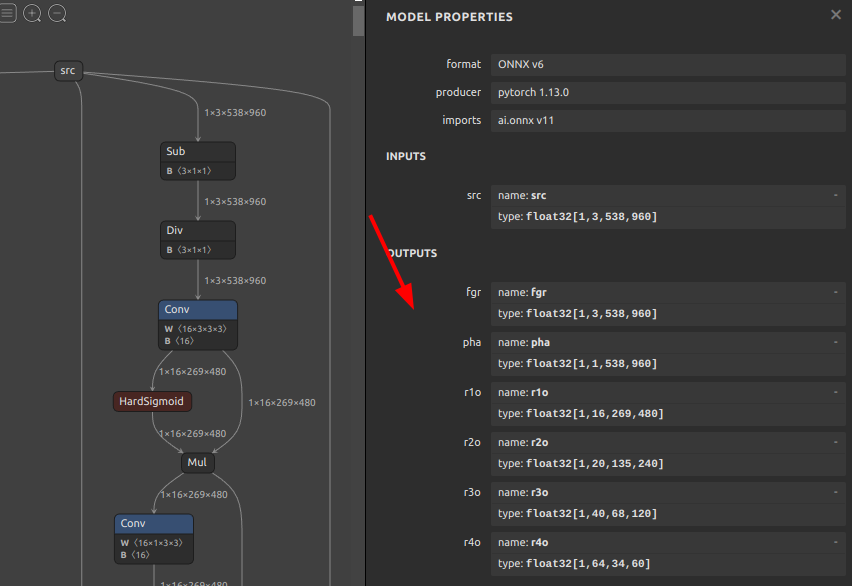Select the HardSigmoid node
Image resolution: width=852 pixels, height=586 pixels.
click(x=152, y=401)
